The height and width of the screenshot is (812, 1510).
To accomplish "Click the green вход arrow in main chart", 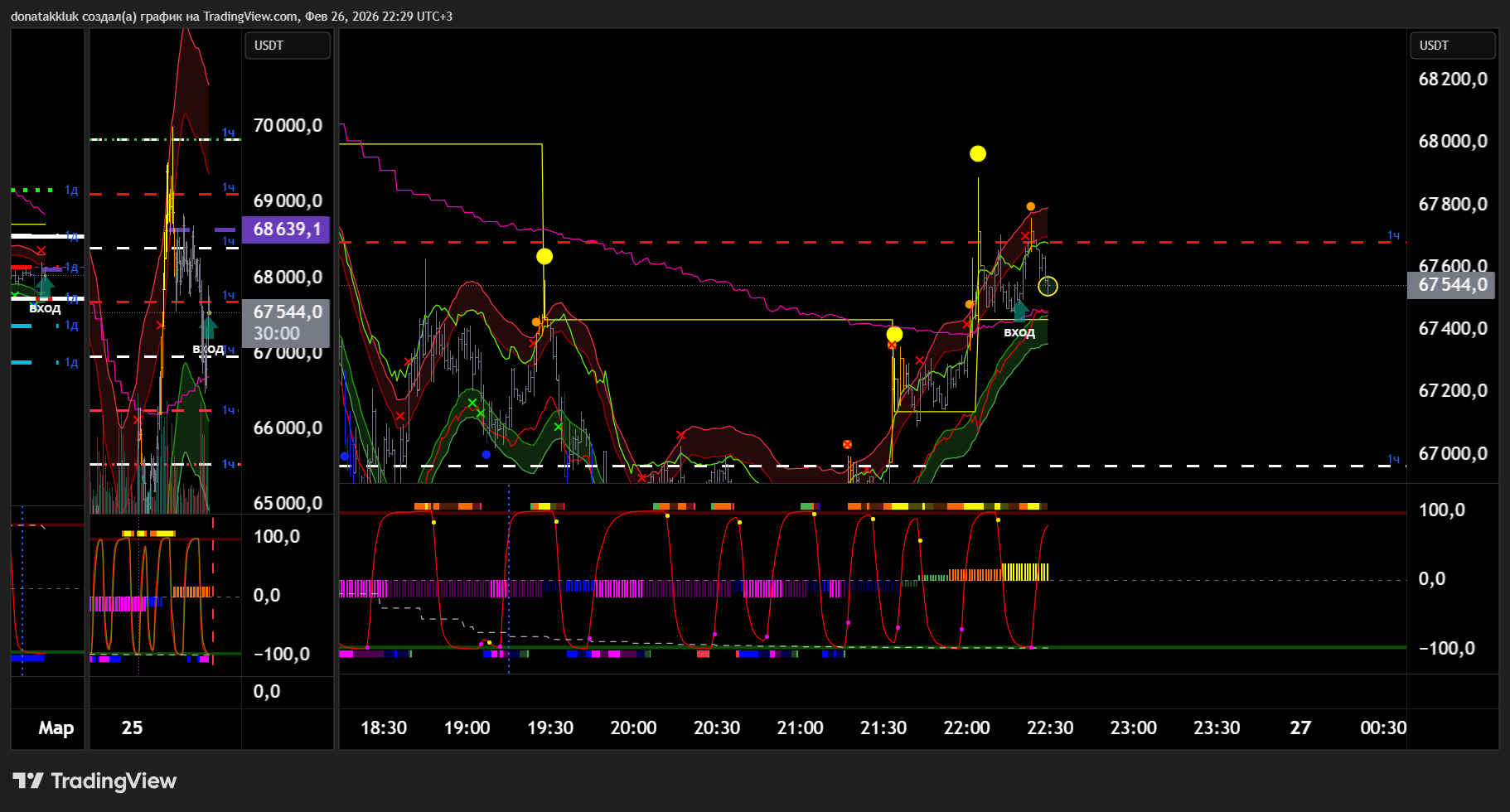I will tap(1020, 311).
